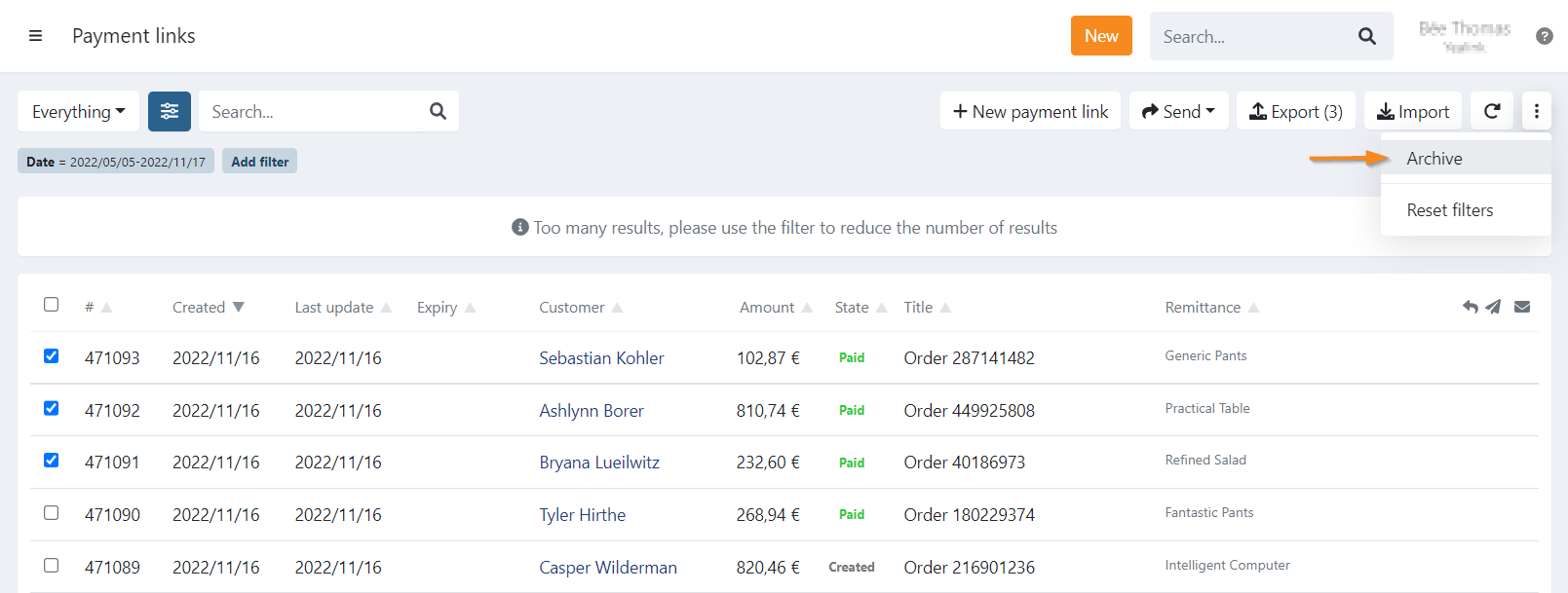1568x593 pixels.
Task: Open the Send dropdown menu
Action: coord(1178,111)
